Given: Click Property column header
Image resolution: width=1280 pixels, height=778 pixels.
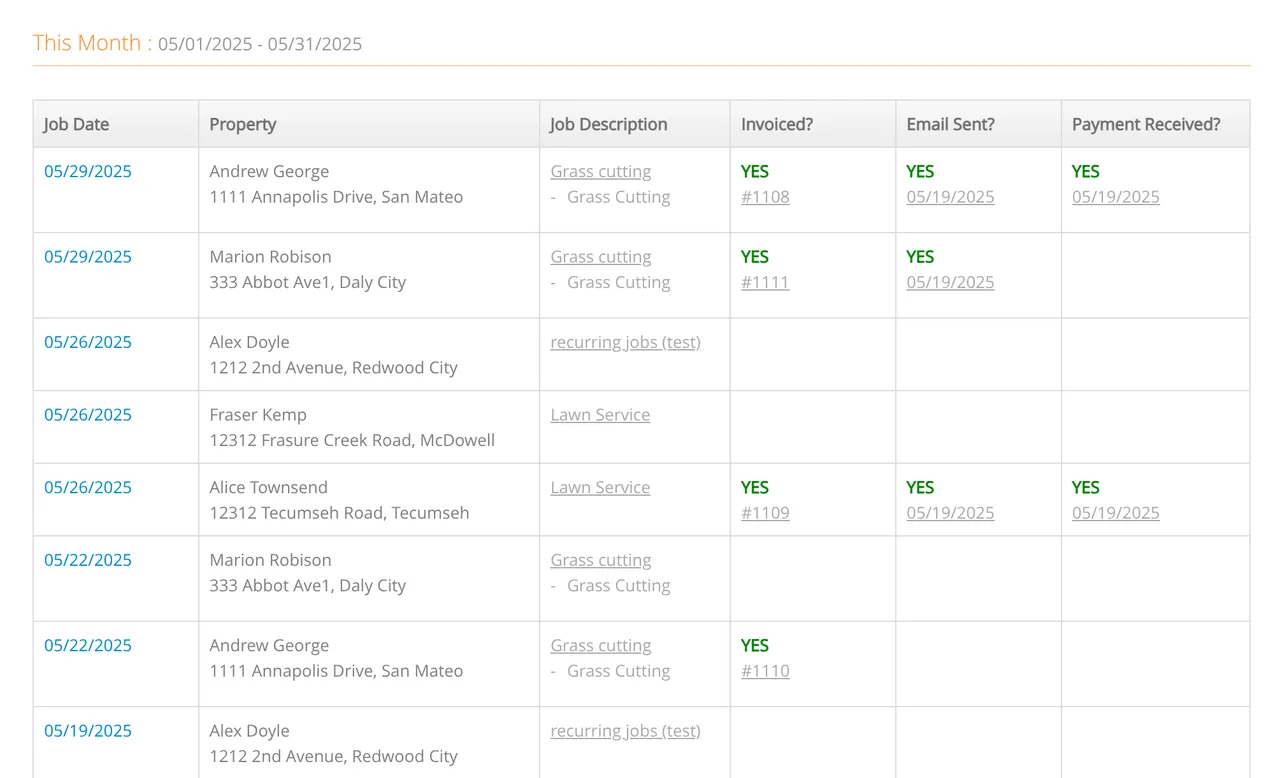Looking at the screenshot, I should 242,124.
